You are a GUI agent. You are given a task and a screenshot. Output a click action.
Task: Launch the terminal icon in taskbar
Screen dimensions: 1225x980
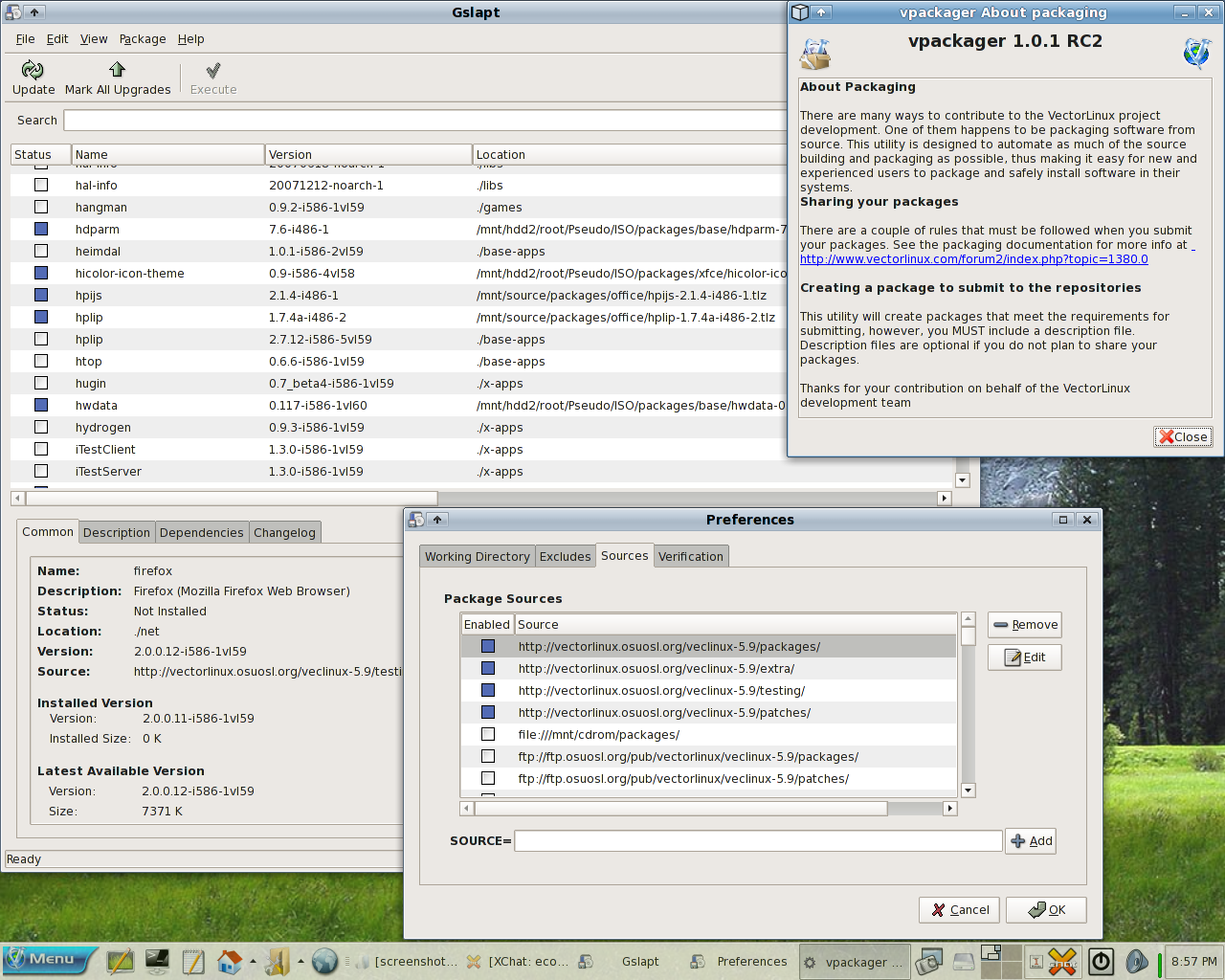157,961
